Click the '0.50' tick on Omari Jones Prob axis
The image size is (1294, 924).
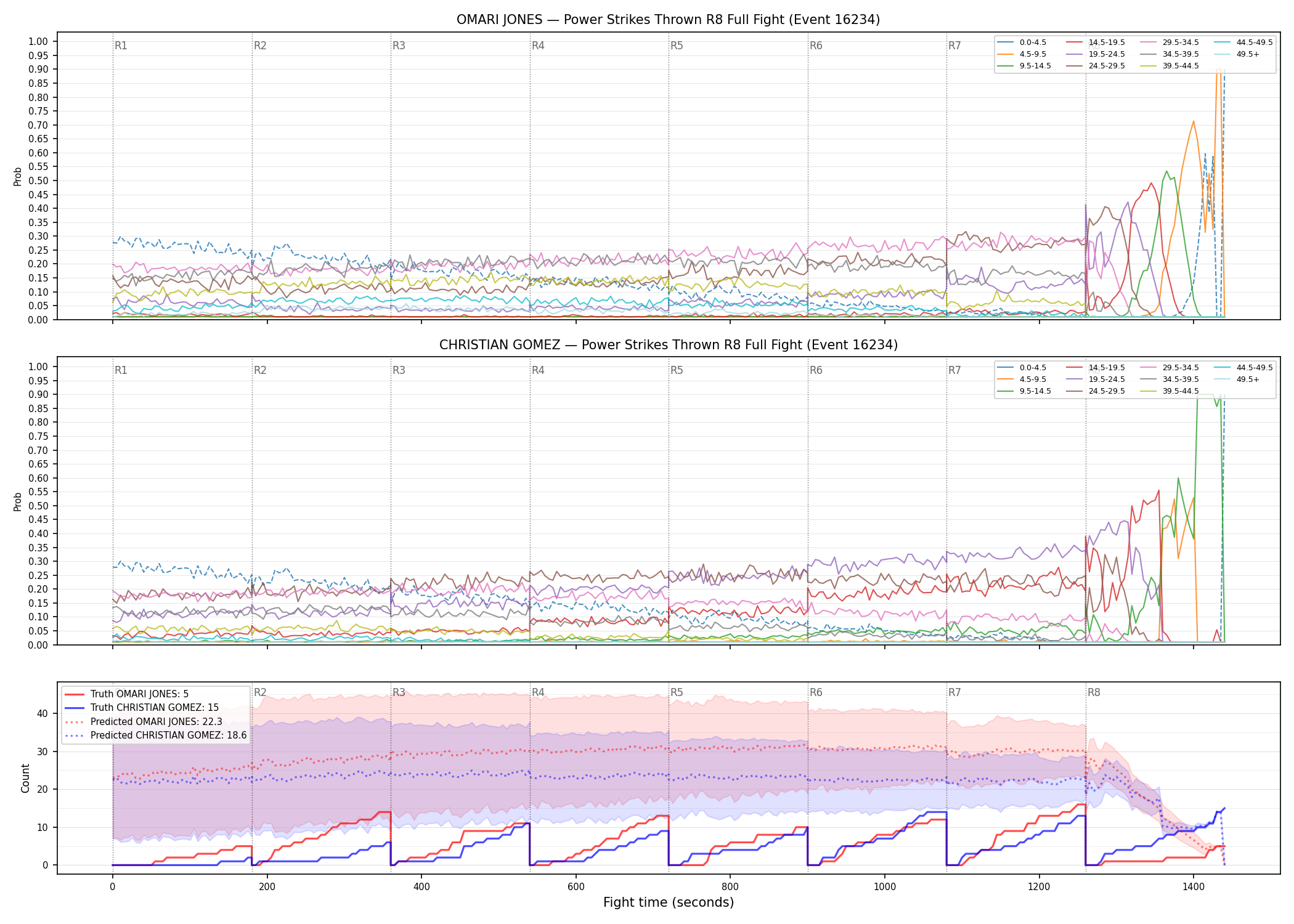[x=38, y=180]
